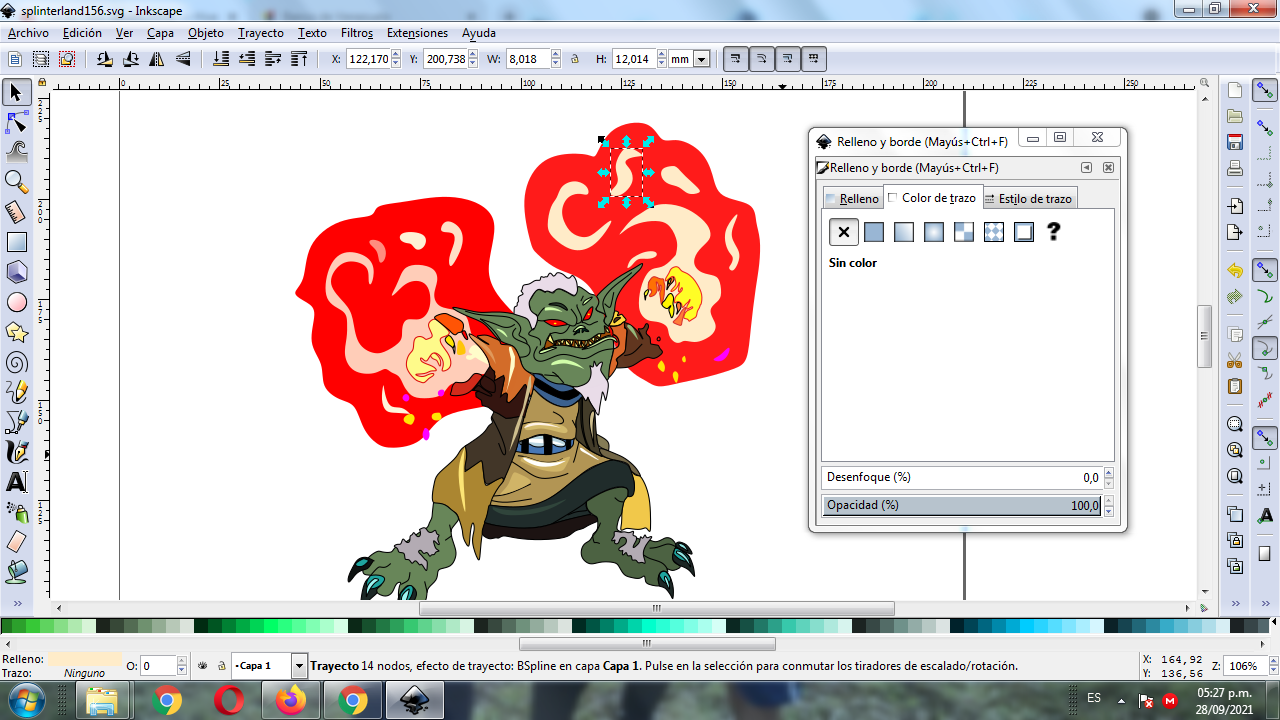Viewport: 1280px width, 720px height.
Task: Click the Cut scissors icon
Action: click(x=1235, y=360)
